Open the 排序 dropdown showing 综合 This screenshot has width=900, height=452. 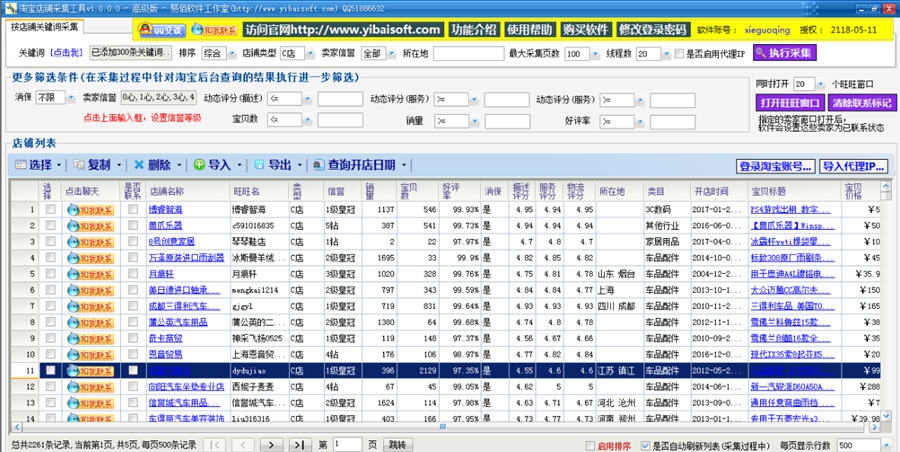click(x=232, y=54)
